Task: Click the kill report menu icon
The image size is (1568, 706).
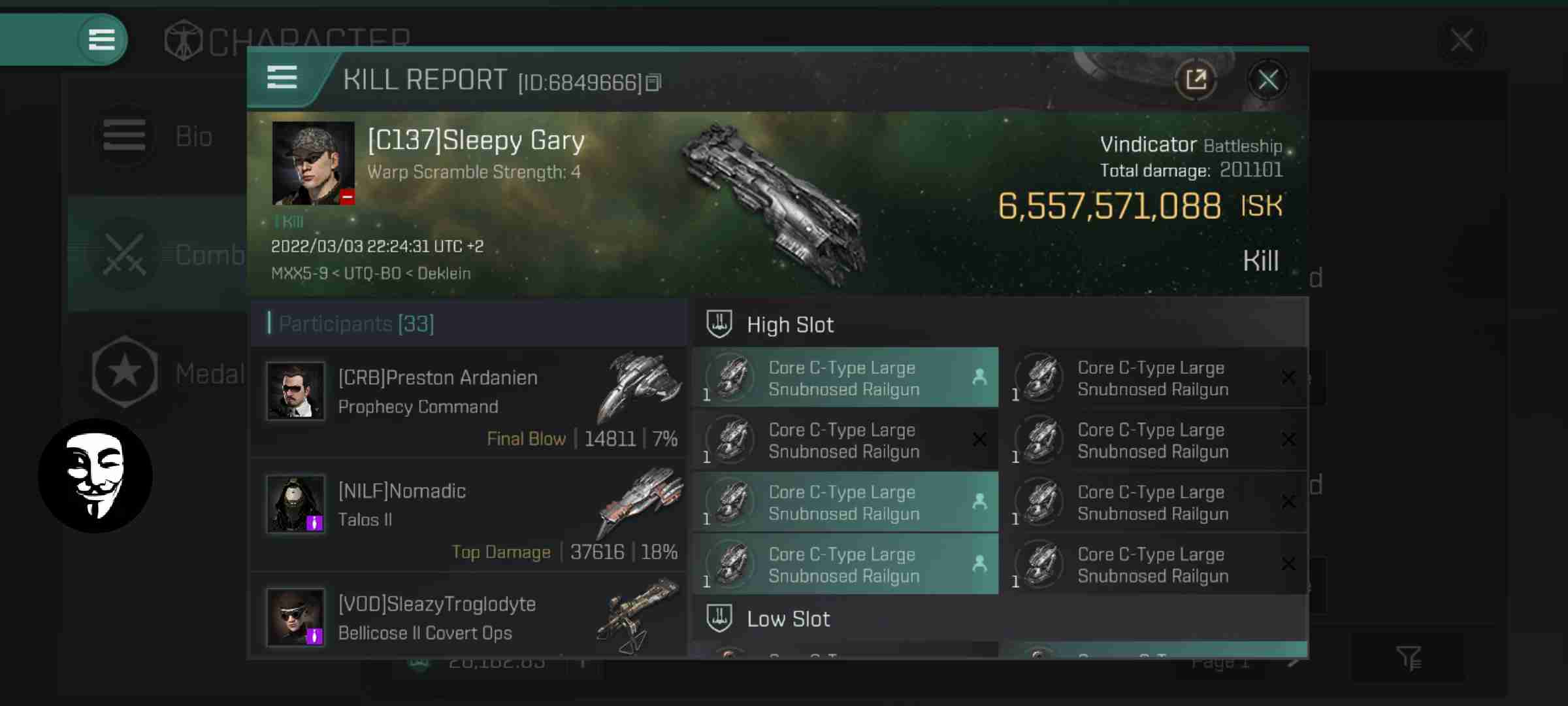Action: pyautogui.click(x=283, y=80)
